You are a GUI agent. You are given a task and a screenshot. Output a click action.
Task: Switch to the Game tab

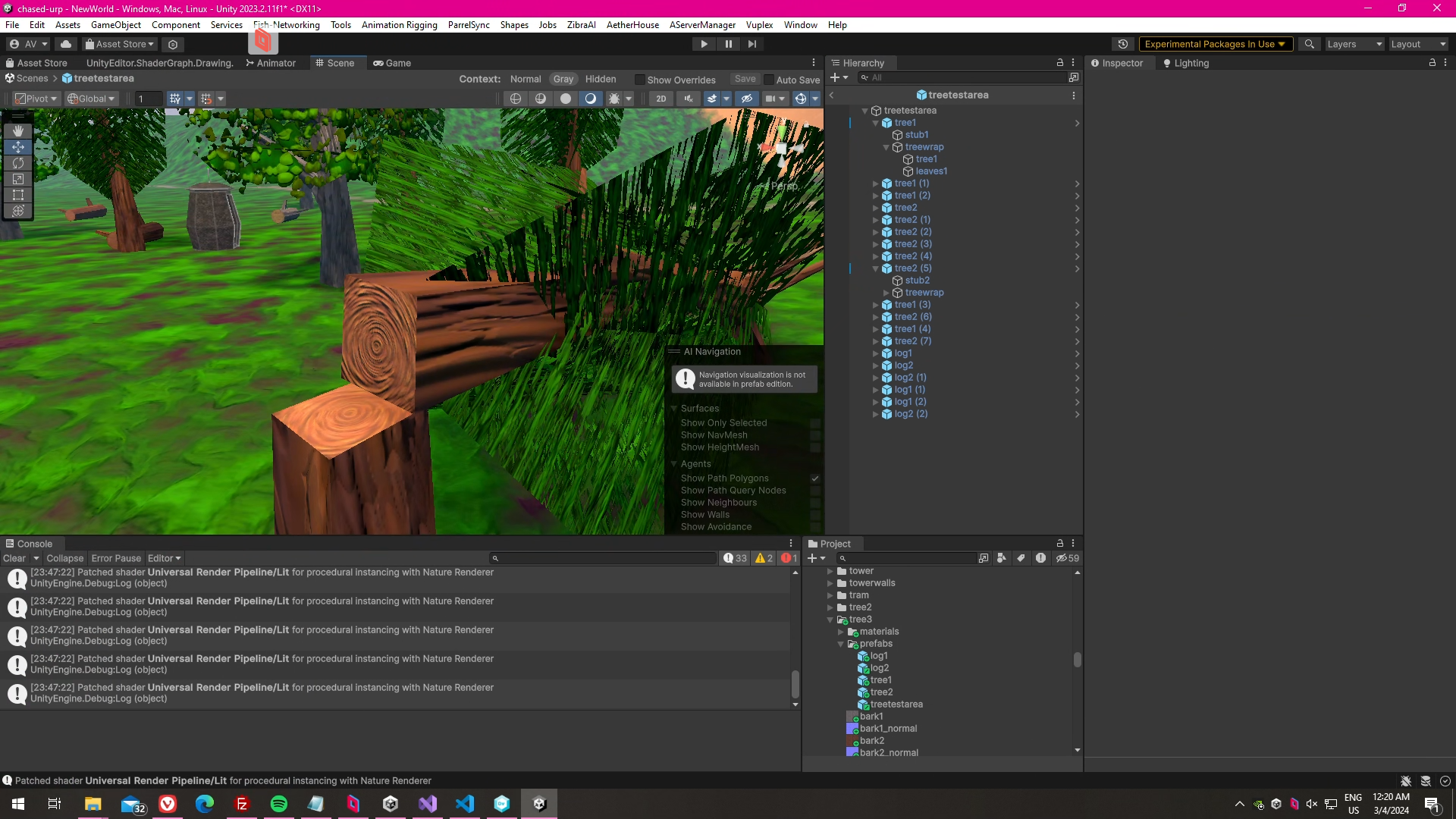pyautogui.click(x=392, y=63)
